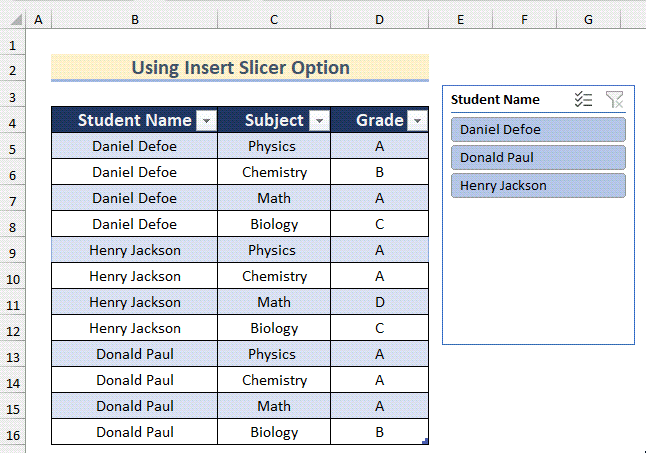Select column D header
Image resolution: width=646 pixels, height=453 pixels.
coord(379,19)
